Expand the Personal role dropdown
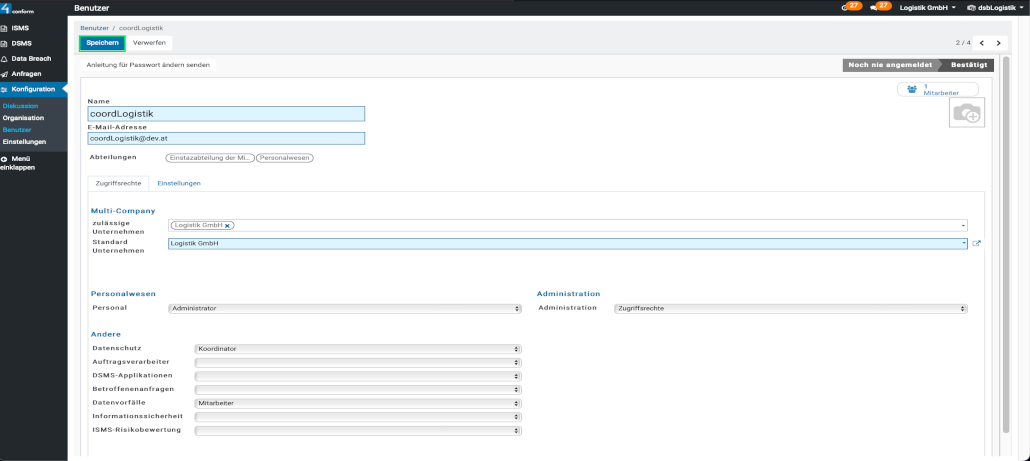Viewport: 1030px width, 461px height. (x=344, y=308)
